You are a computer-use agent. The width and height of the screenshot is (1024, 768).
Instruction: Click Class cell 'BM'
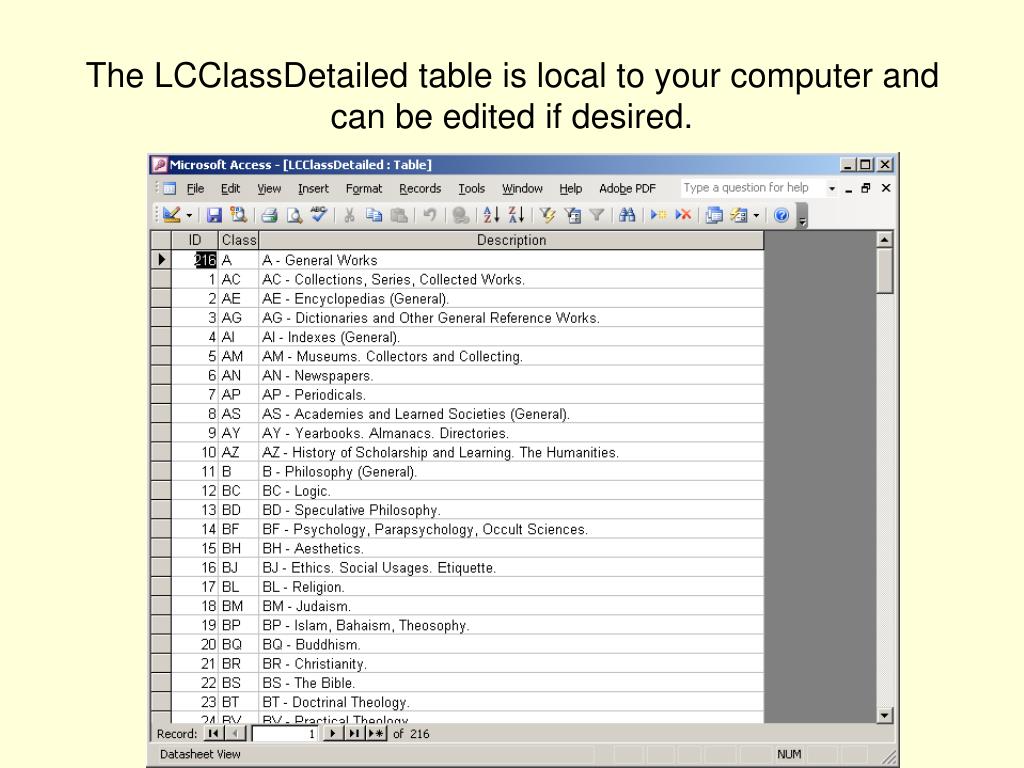pos(239,605)
